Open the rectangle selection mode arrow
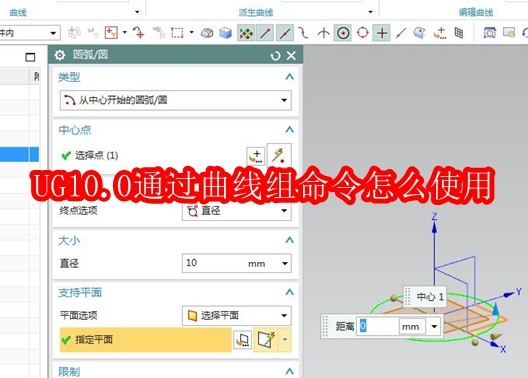Screen dimensions: 528x378 (x=192, y=33)
